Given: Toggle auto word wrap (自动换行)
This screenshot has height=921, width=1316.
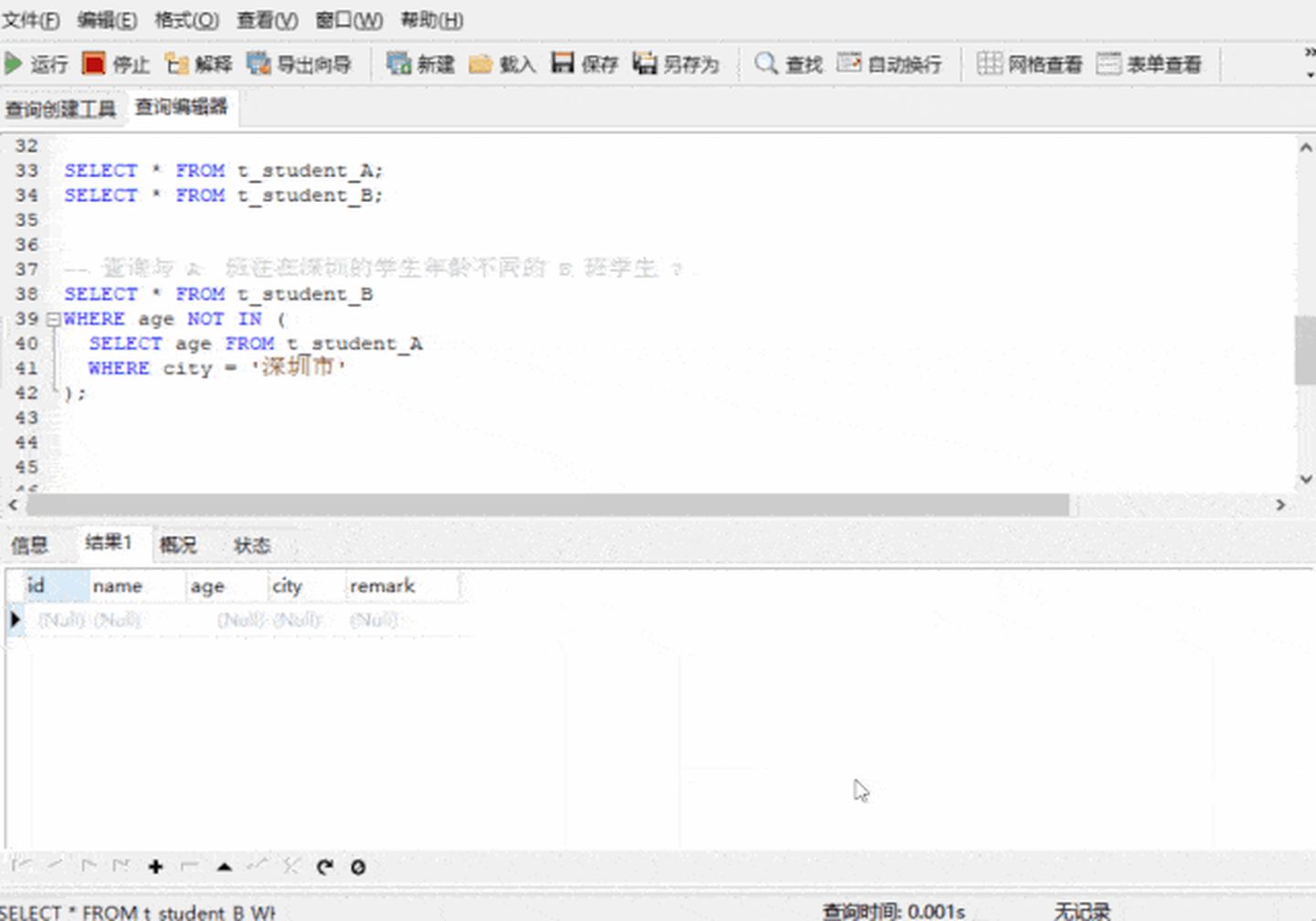Looking at the screenshot, I should tap(849, 63).
